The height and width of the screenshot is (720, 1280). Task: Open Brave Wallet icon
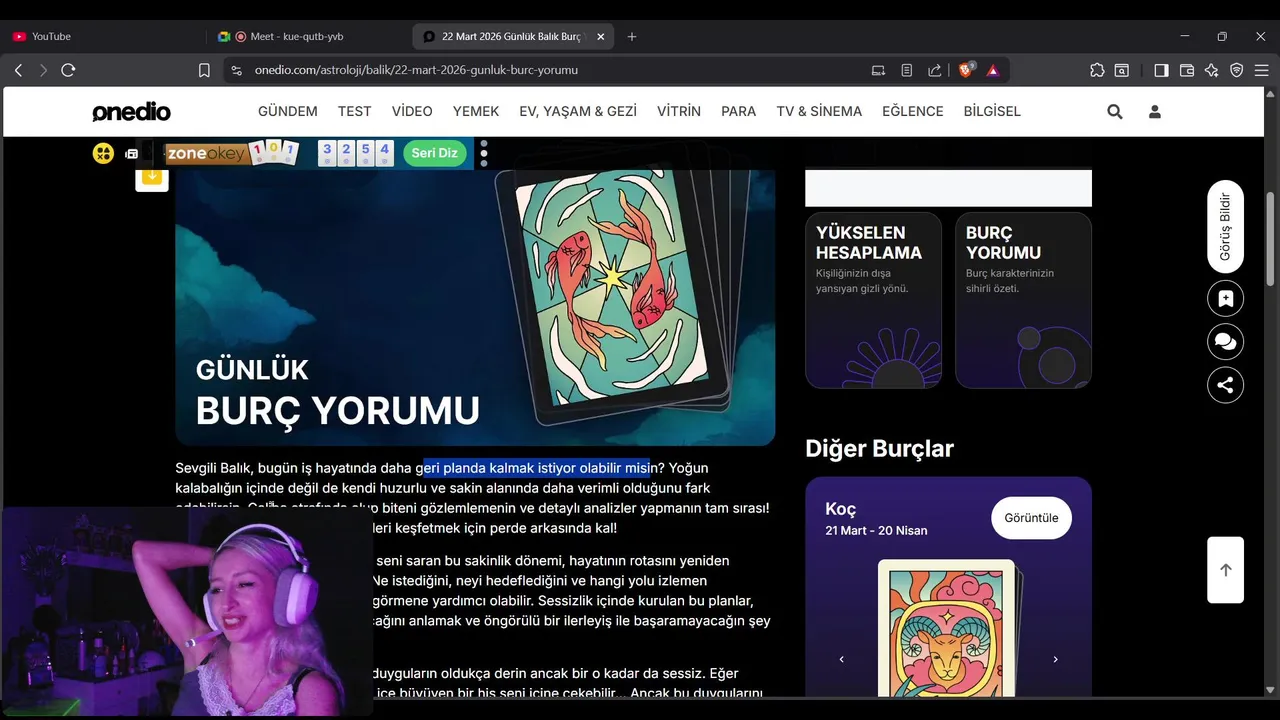click(x=1187, y=70)
